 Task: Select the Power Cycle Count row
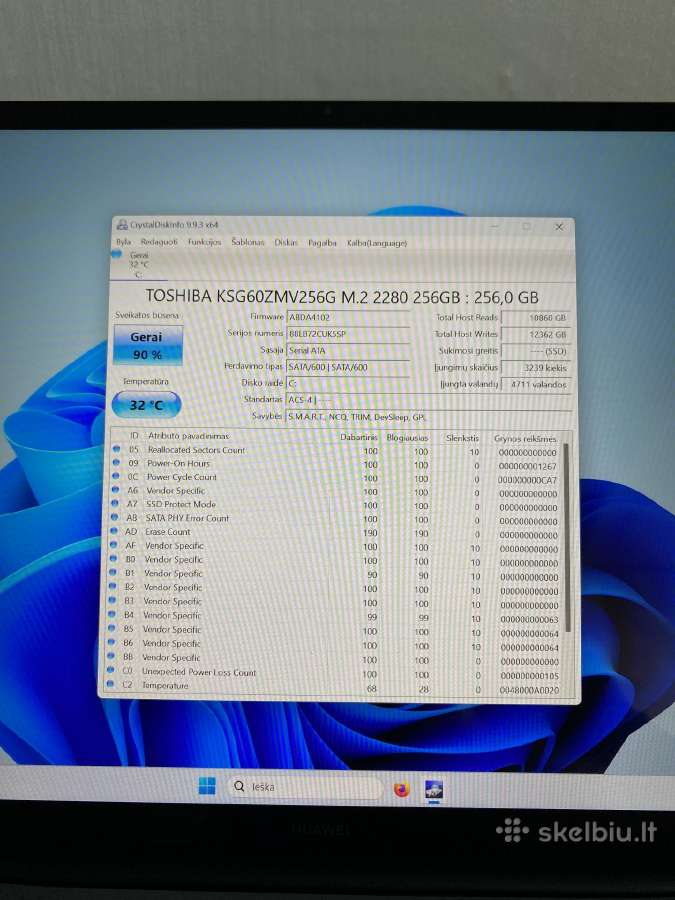[x=336, y=478]
